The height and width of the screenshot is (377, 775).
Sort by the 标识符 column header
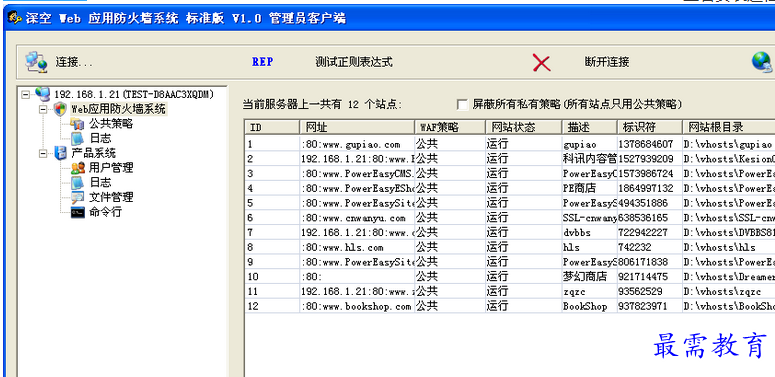[x=649, y=127]
